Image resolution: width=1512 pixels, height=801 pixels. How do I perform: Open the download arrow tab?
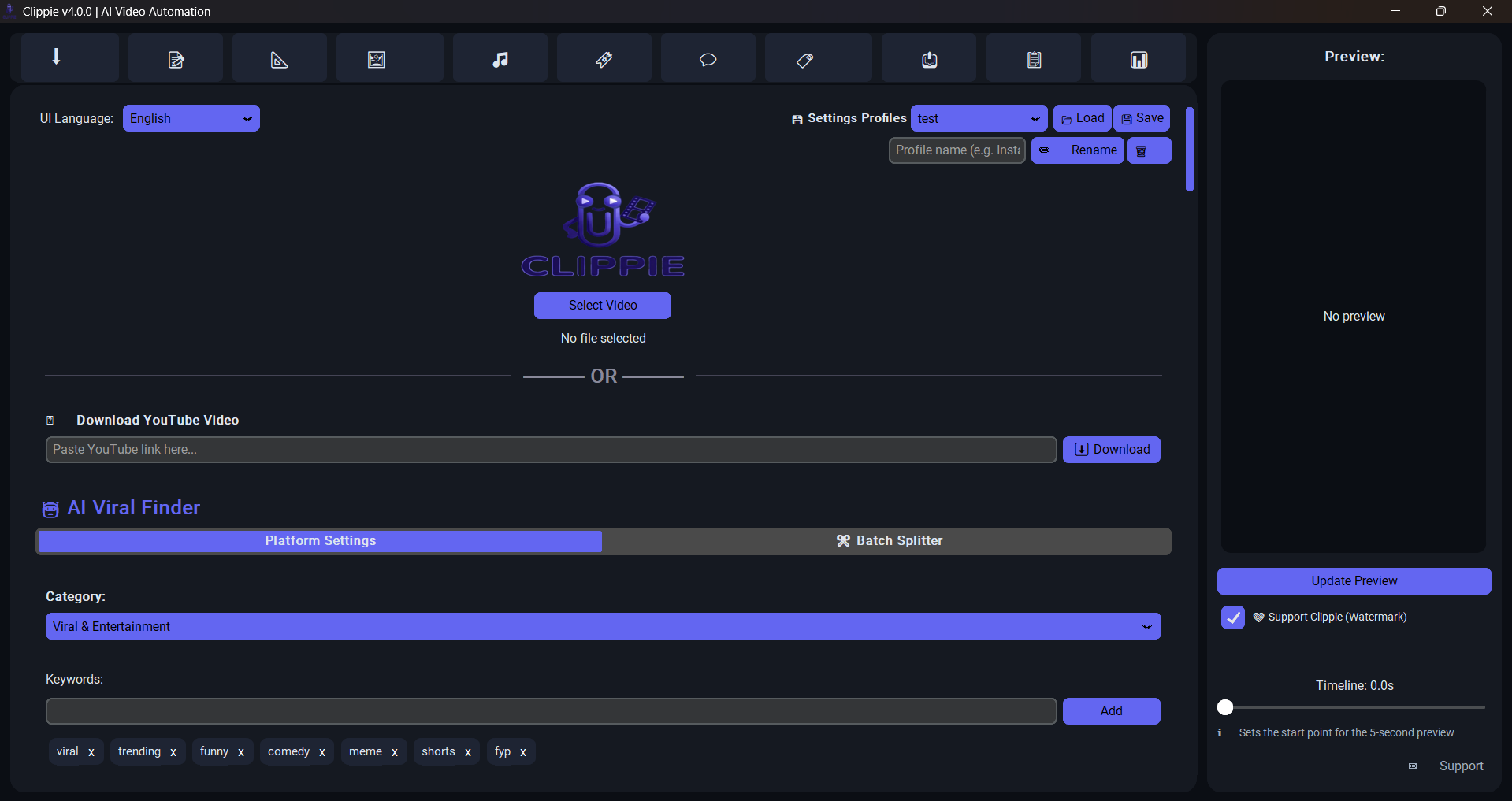(69, 57)
